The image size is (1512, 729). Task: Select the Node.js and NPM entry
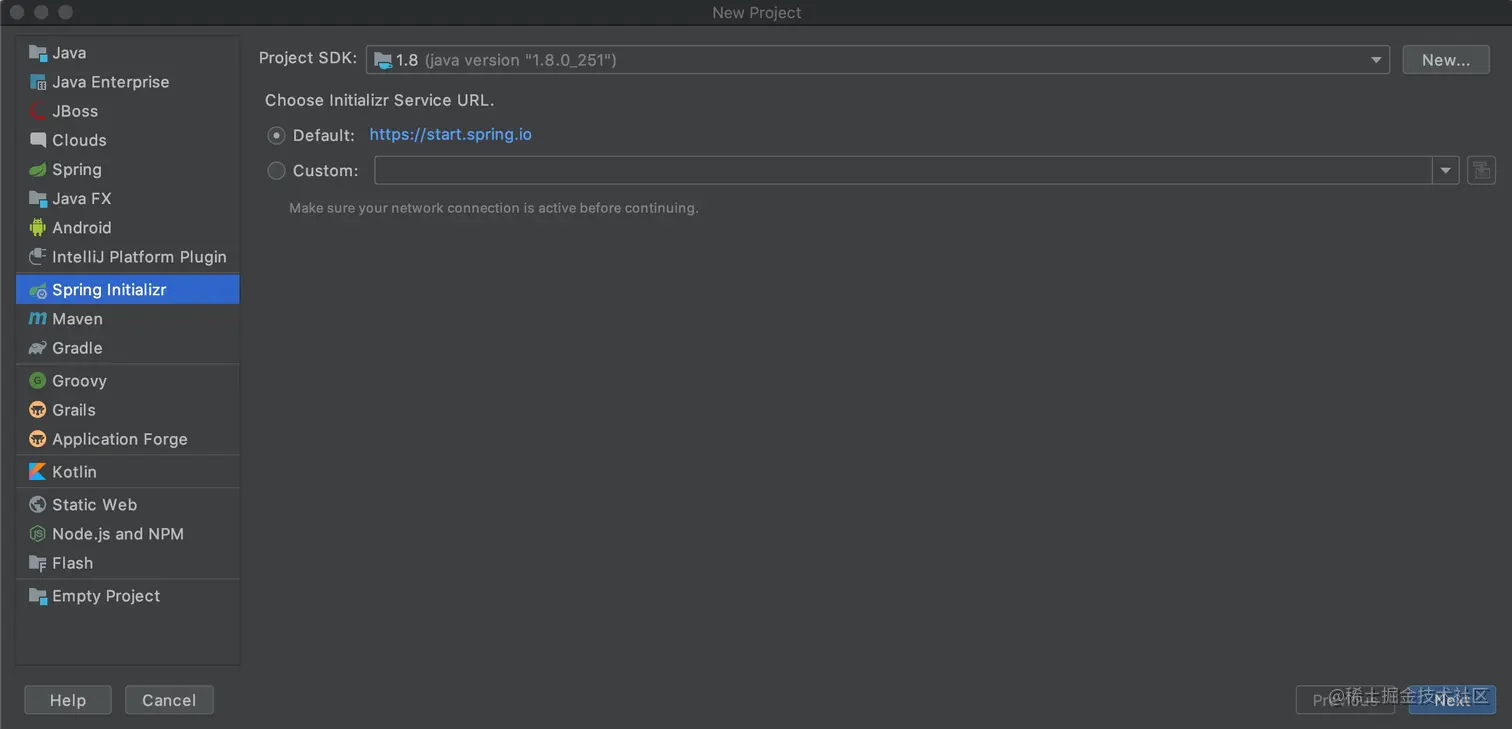128,533
